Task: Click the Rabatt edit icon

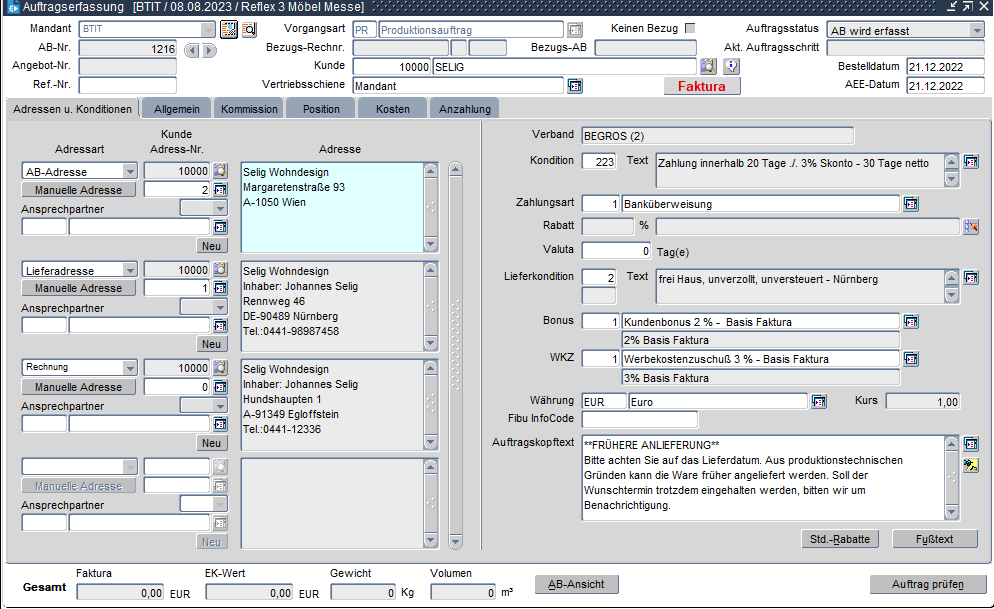Action: point(970,227)
